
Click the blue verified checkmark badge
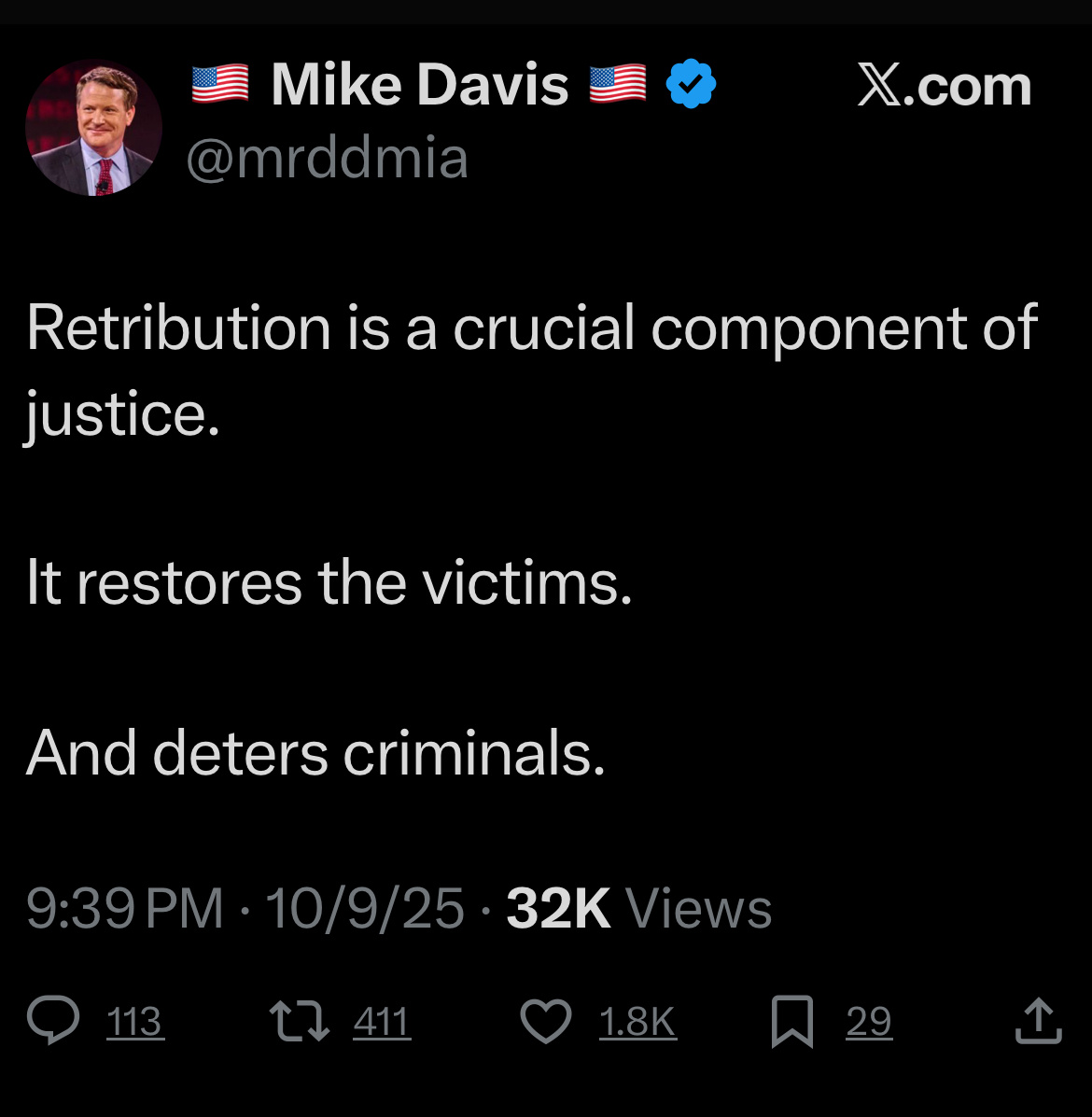click(691, 84)
